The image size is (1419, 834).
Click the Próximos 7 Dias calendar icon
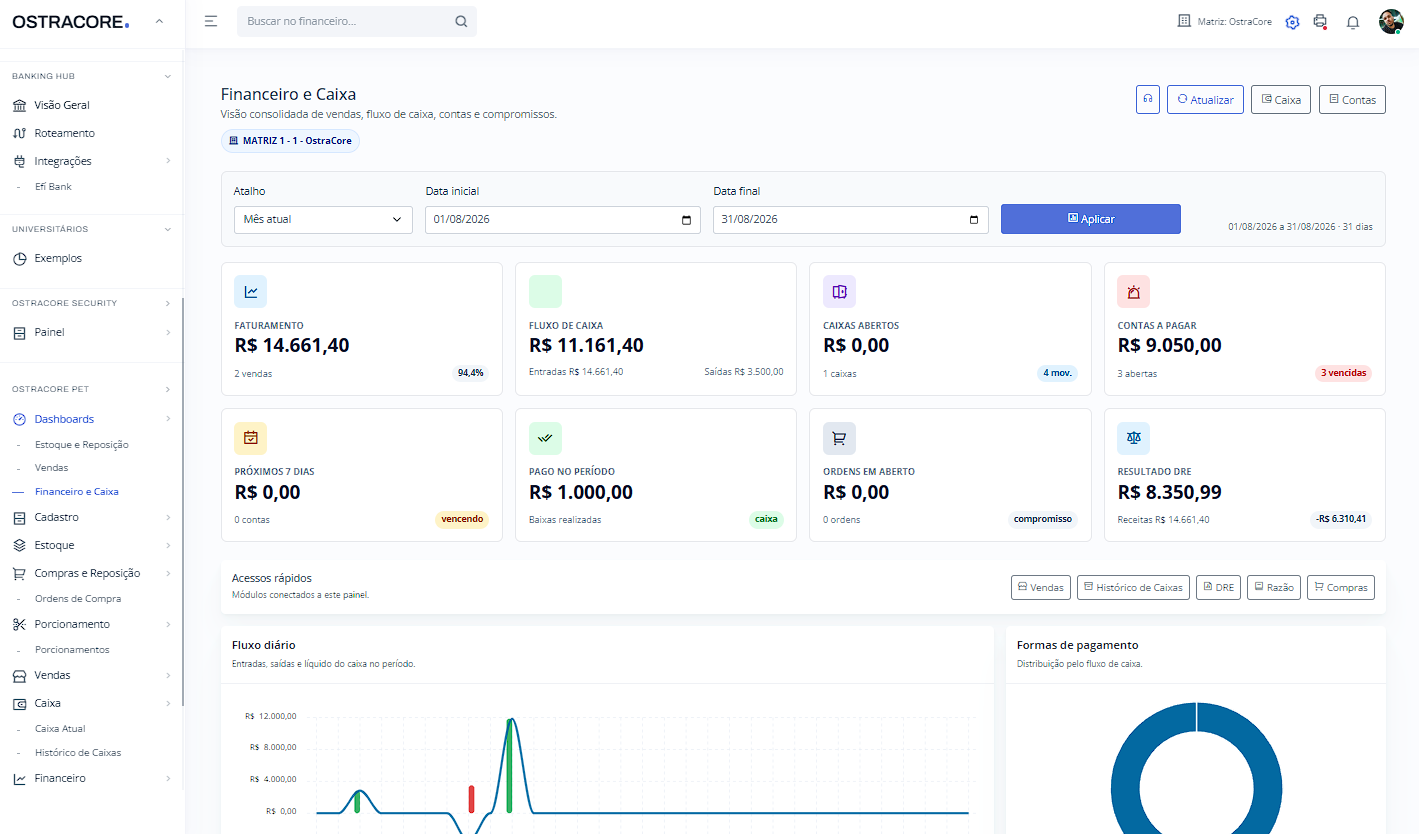tap(251, 438)
